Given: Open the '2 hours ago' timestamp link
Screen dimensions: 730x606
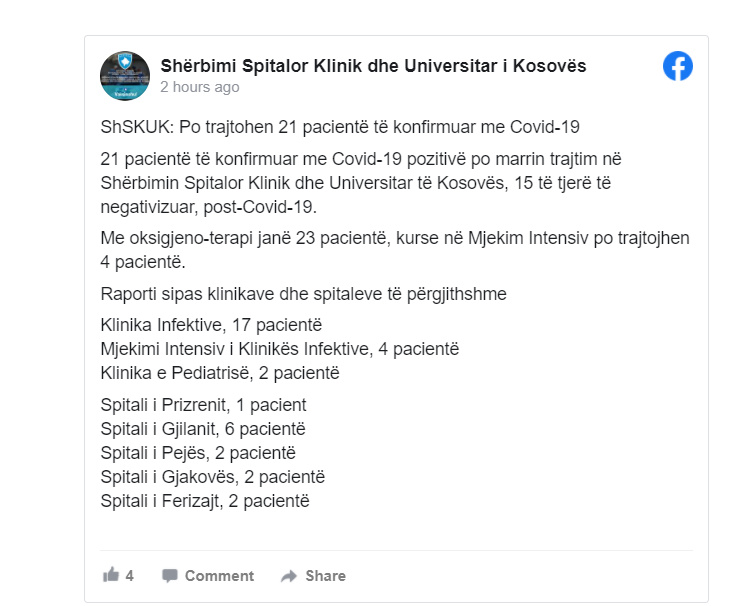Looking at the screenshot, I should 200,87.
